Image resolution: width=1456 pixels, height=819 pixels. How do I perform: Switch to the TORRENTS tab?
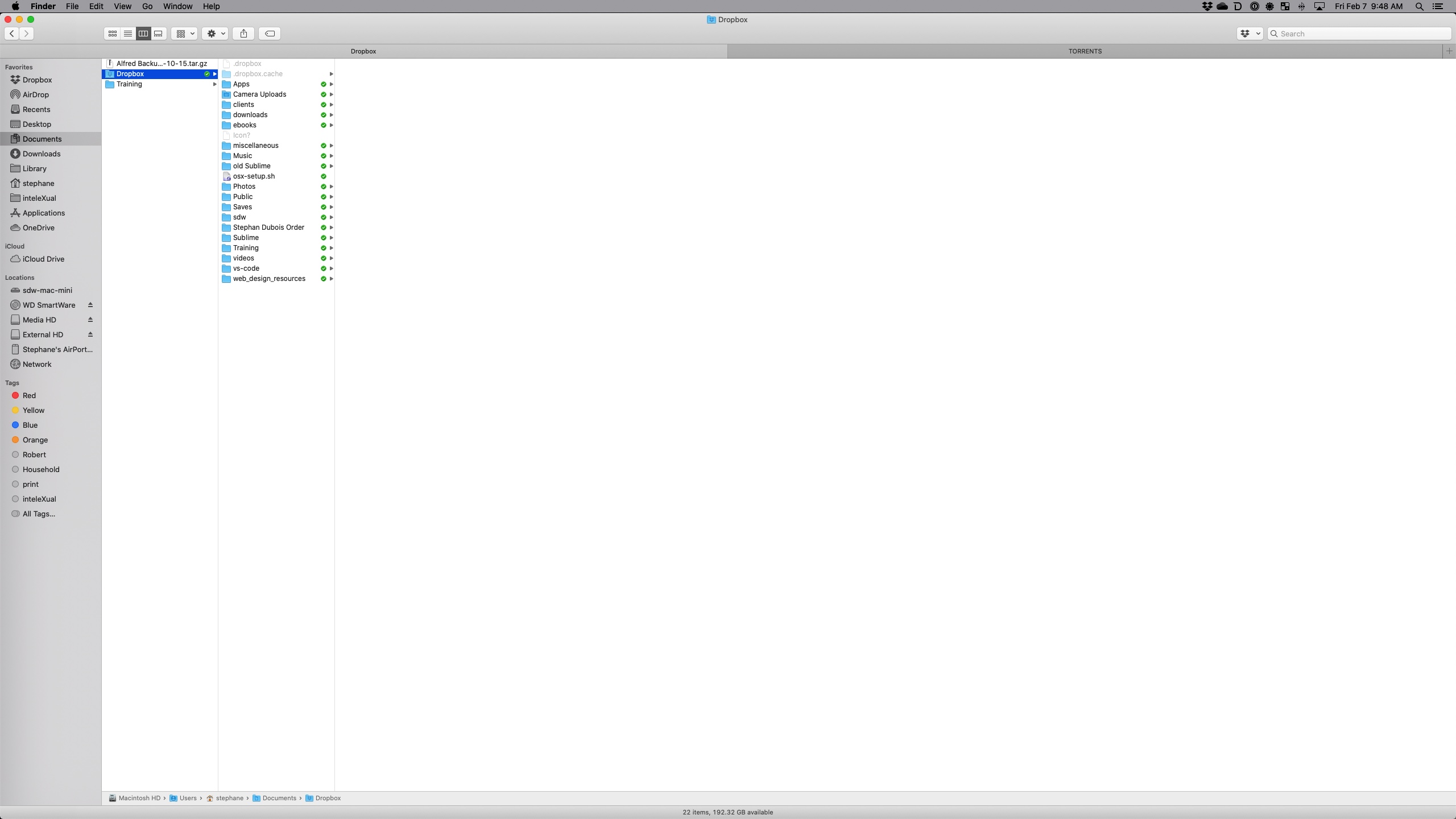point(1085,51)
